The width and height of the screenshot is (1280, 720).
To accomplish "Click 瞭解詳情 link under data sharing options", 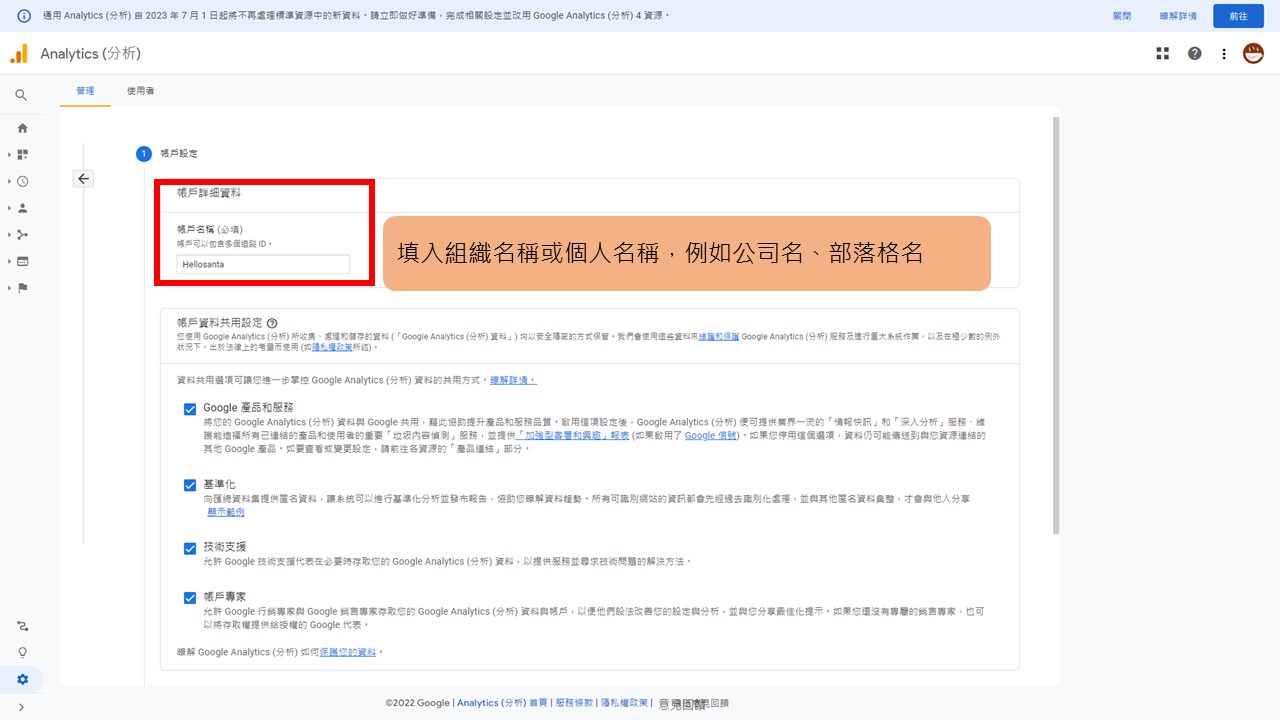I will click(513, 381).
